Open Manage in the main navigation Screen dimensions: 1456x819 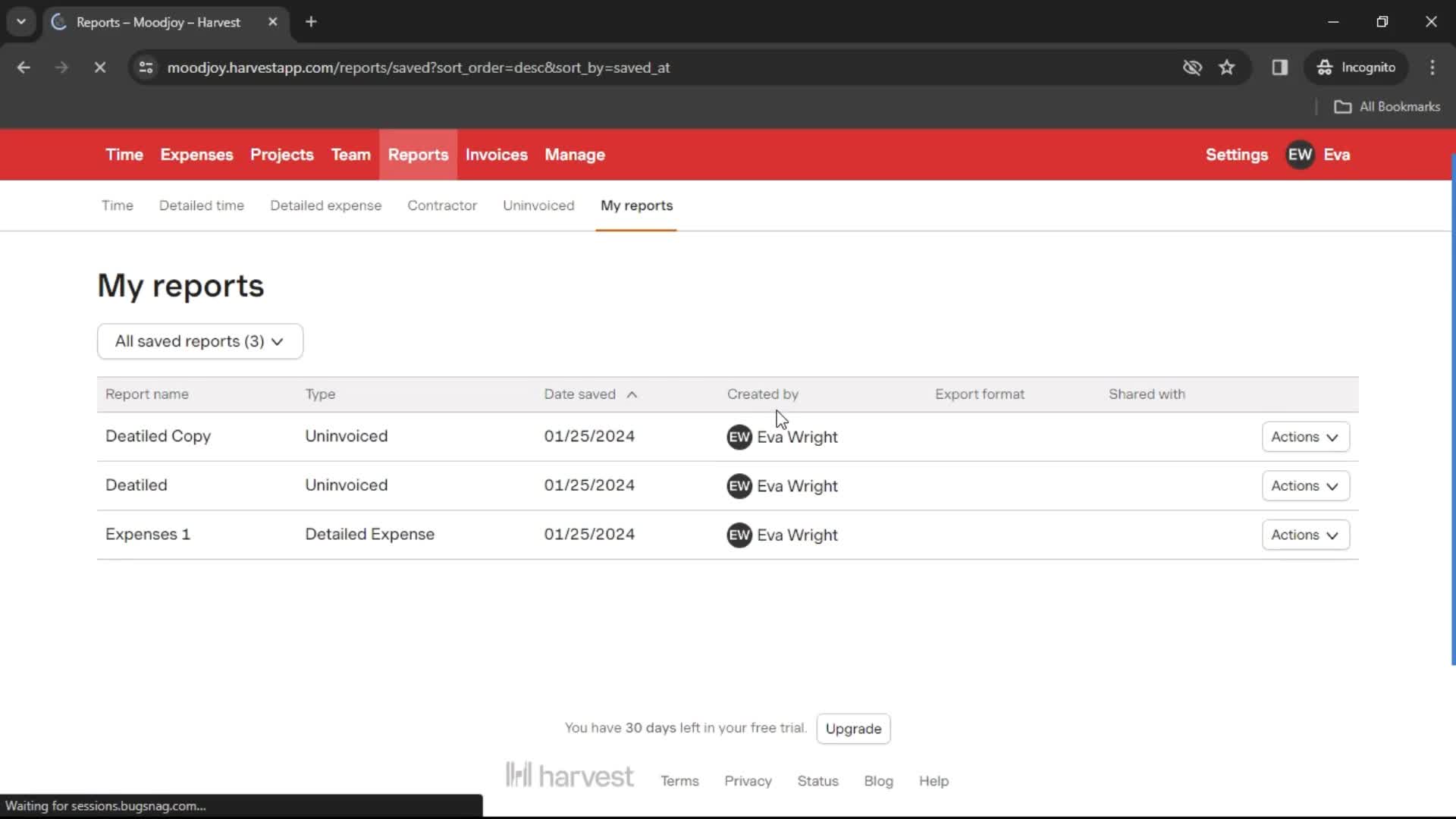[575, 155]
